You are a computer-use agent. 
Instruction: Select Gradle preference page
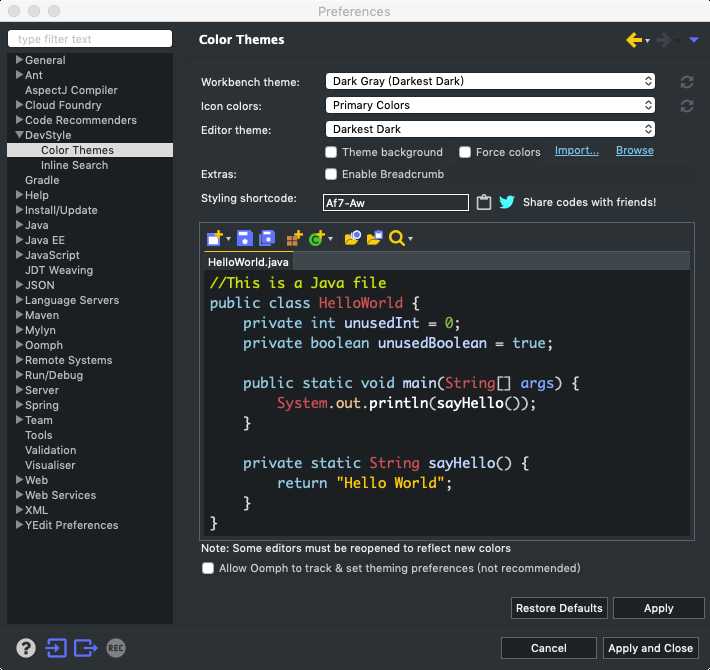click(x=42, y=180)
